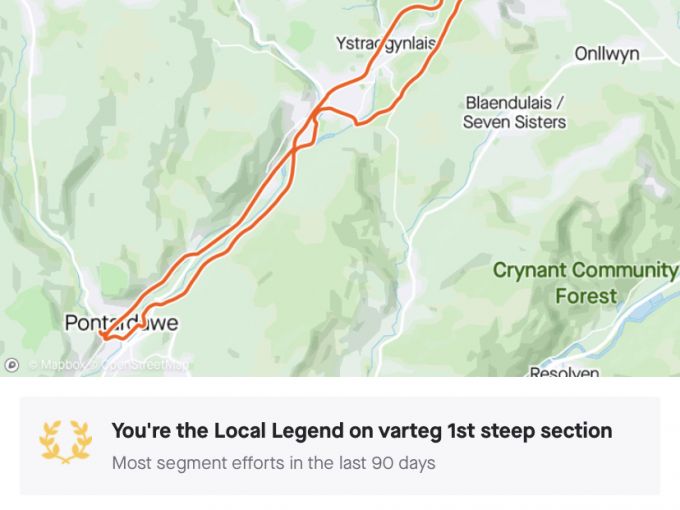
Task: Open the Mapbox attribution link
Action: point(58,366)
